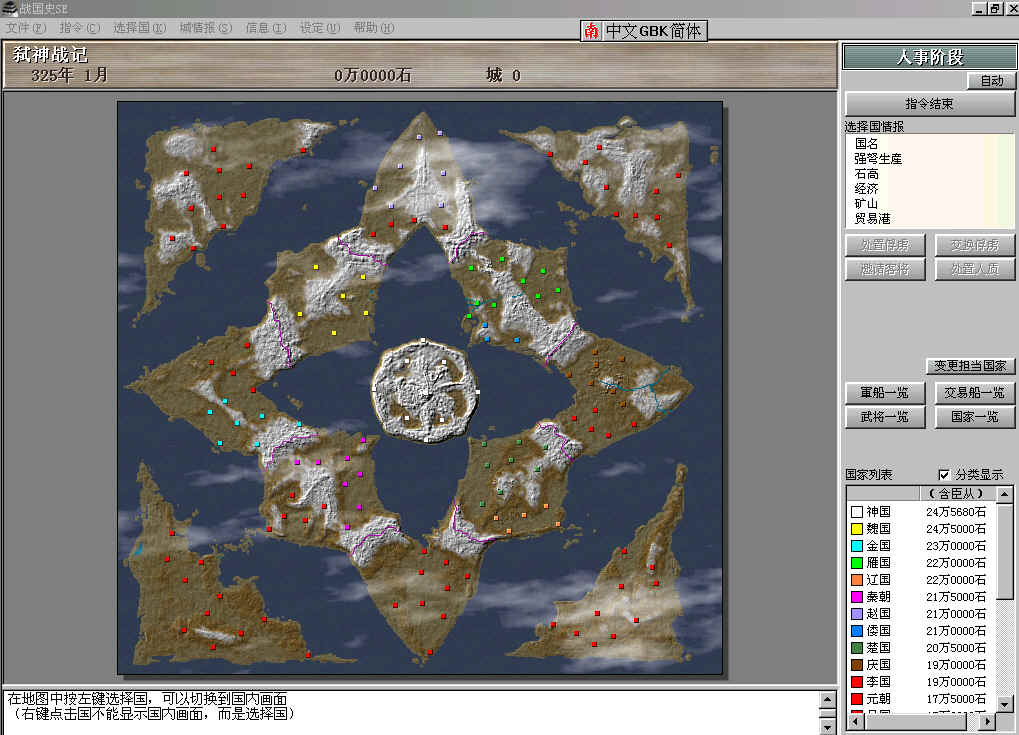The width and height of the screenshot is (1019, 735).
Task: Select the orange 辽国 color swatch
Action: pos(856,580)
